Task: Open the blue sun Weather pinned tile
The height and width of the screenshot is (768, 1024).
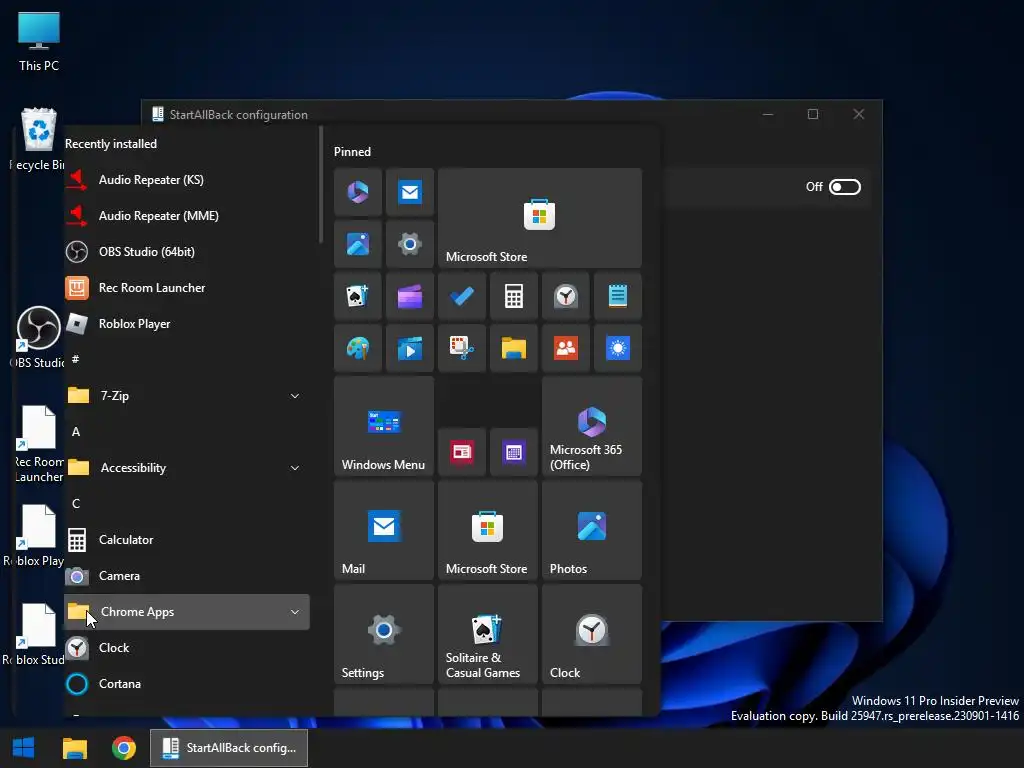Action: pos(618,348)
